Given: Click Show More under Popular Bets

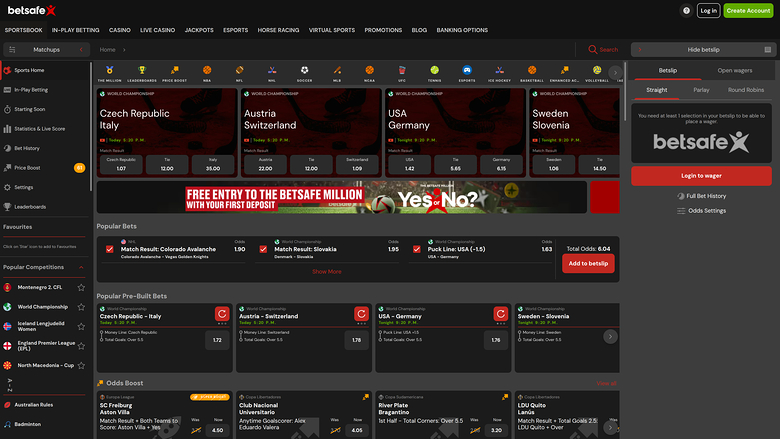Looking at the screenshot, I should 327,272.
